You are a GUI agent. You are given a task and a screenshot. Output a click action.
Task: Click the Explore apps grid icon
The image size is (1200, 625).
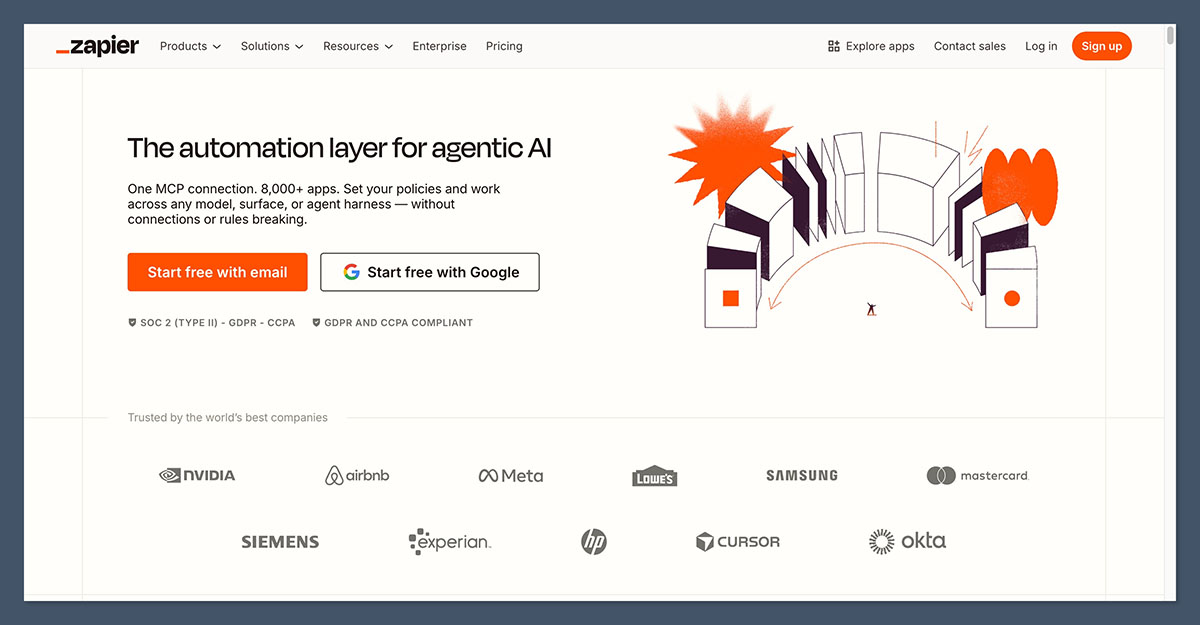tap(834, 46)
